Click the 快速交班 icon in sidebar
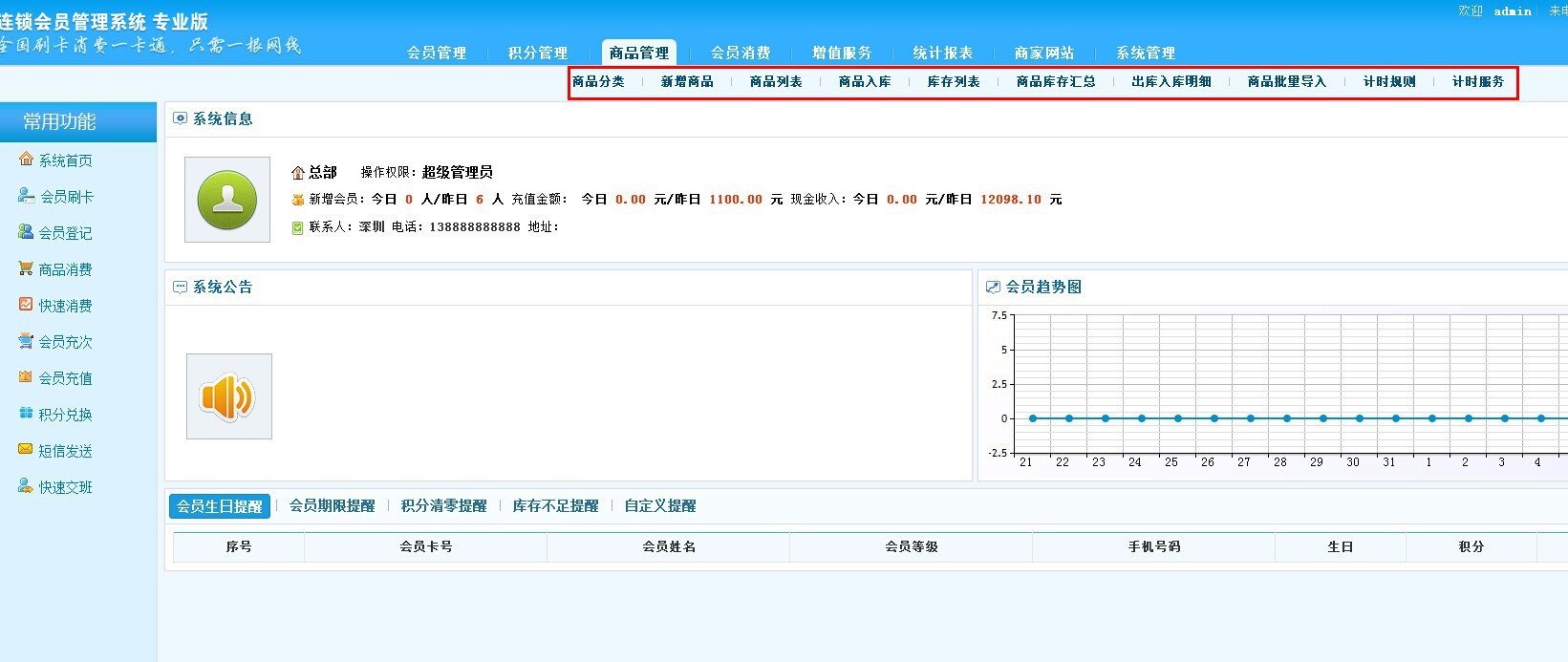This screenshot has height=662, width=1568. click(x=26, y=486)
